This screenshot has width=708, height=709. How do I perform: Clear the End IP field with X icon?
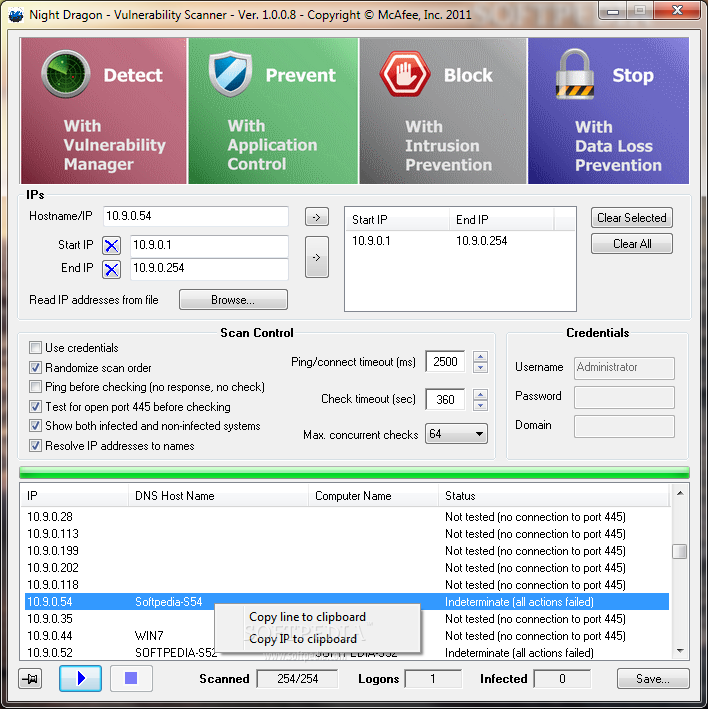(x=111, y=269)
